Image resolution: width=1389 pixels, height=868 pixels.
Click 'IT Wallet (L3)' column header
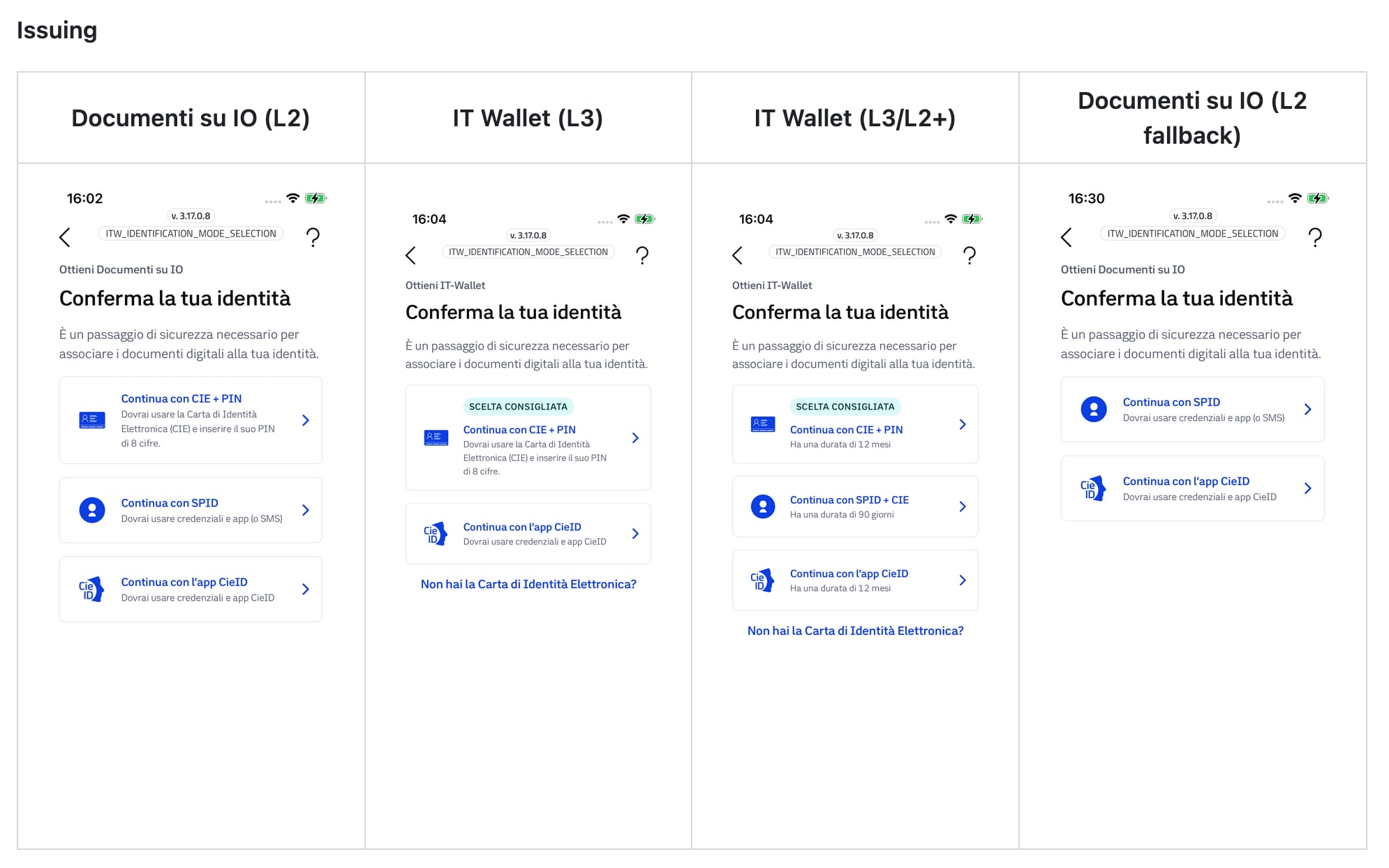pyautogui.click(x=528, y=118)
